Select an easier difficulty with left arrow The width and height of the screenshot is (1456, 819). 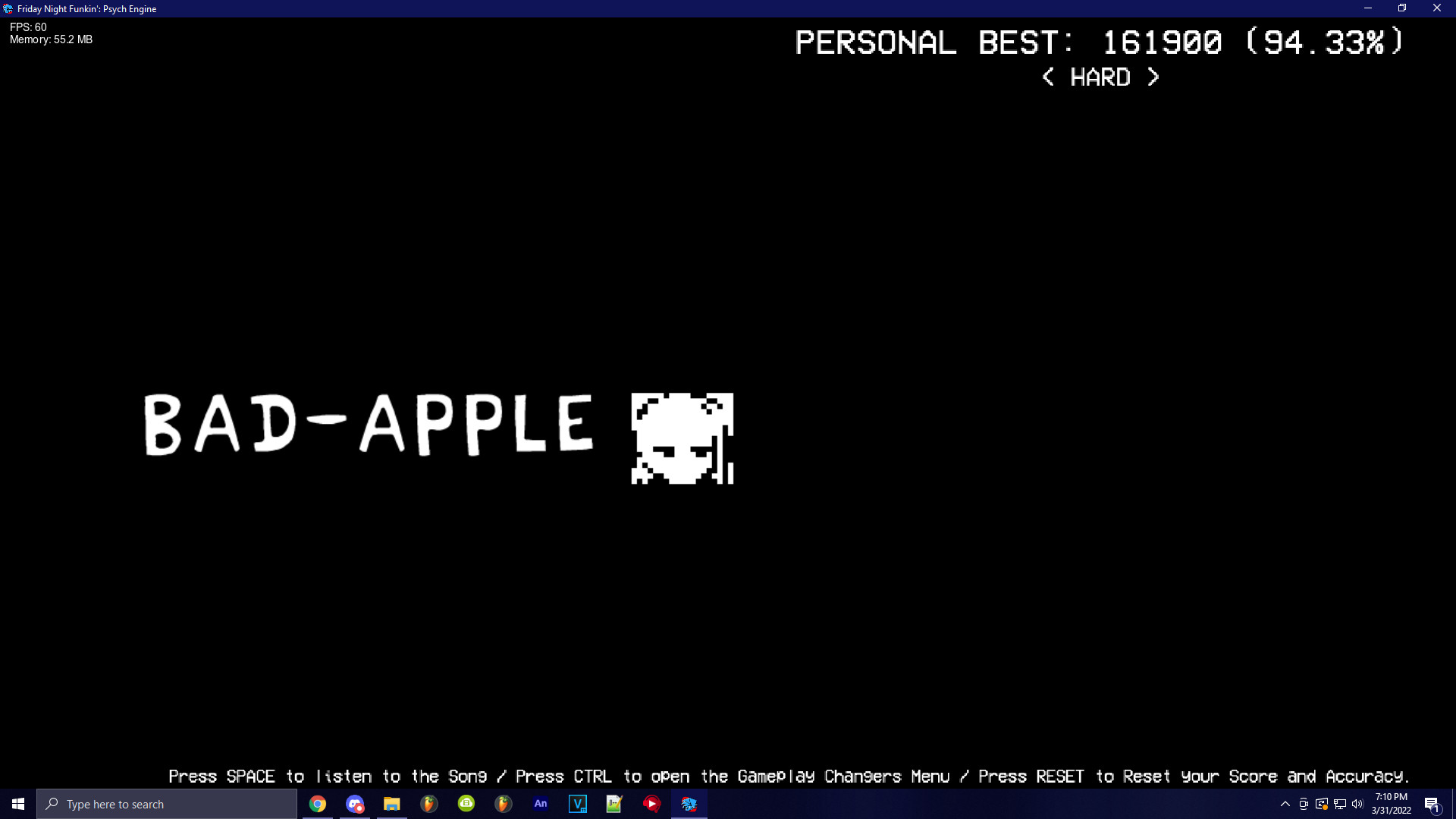point(1047,77)
